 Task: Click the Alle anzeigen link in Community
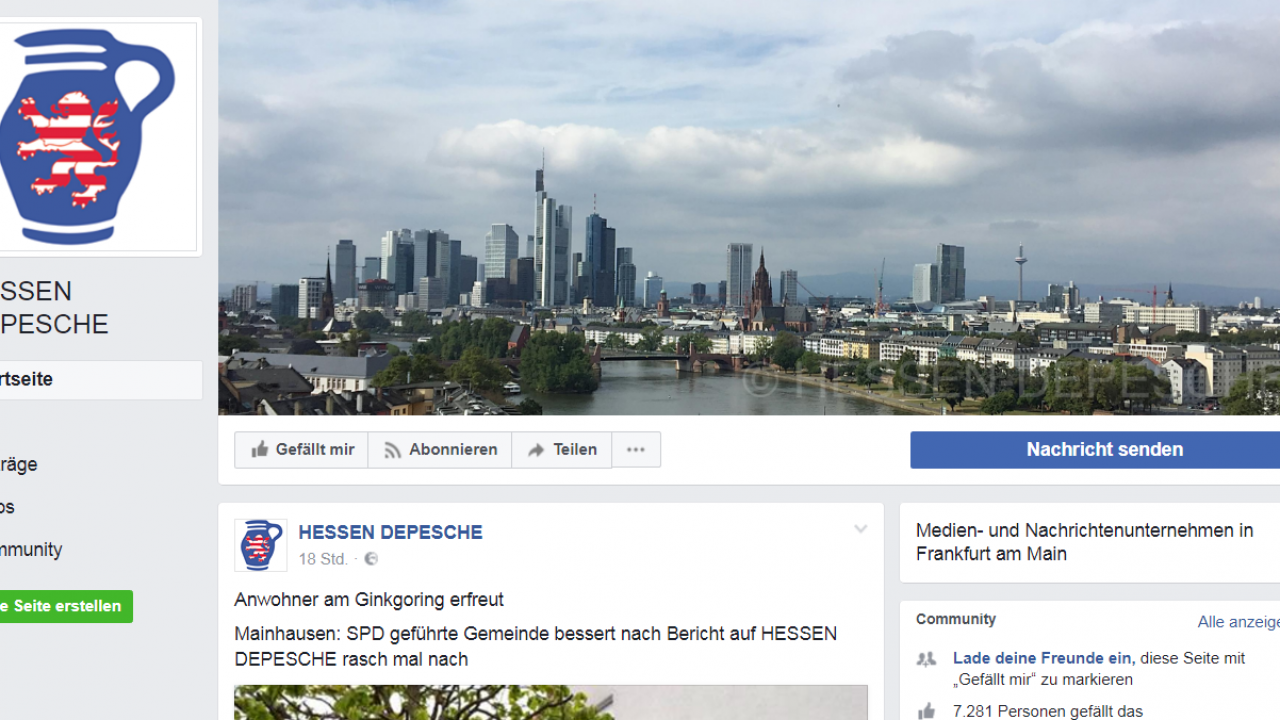(x=1239, y=622)
